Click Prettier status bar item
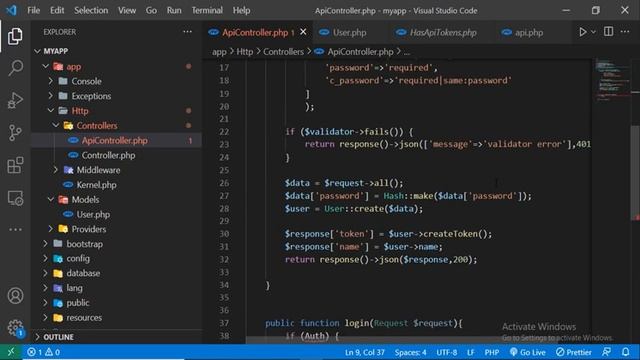This screenshot has width=640, height=360. (573, 352)
